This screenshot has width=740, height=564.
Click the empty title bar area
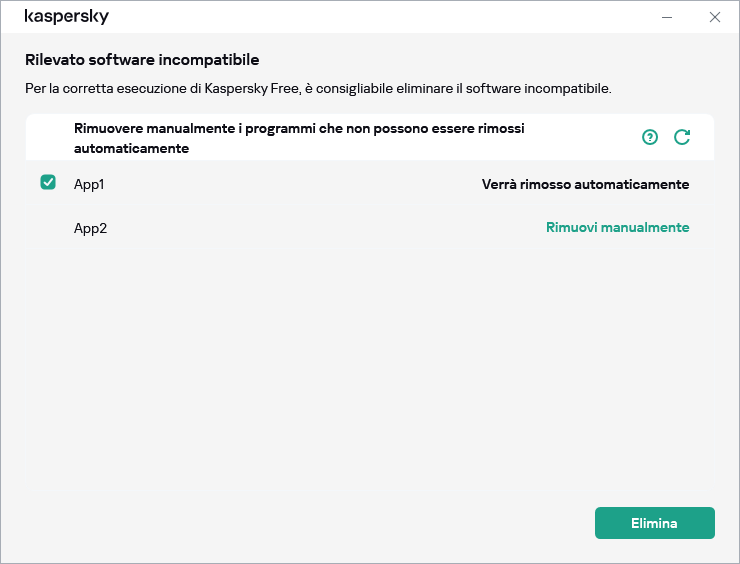[x=380, y=17]
